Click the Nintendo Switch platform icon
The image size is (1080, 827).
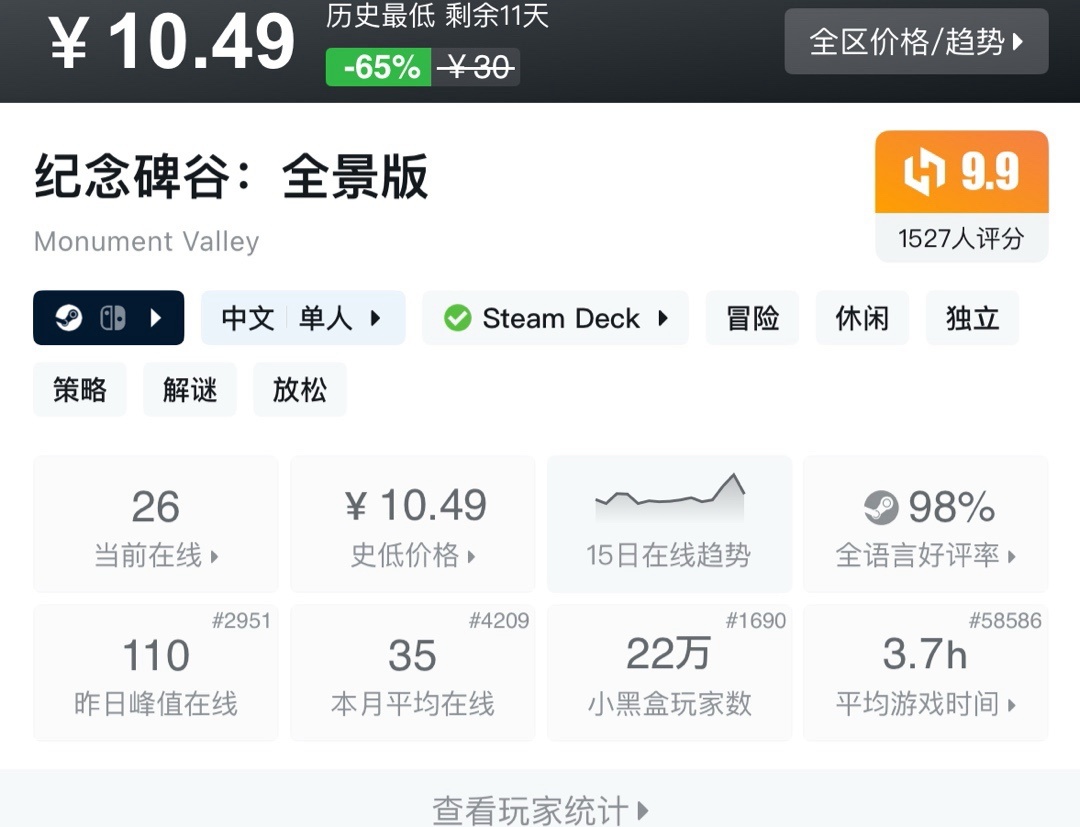(x=112, y=318)
